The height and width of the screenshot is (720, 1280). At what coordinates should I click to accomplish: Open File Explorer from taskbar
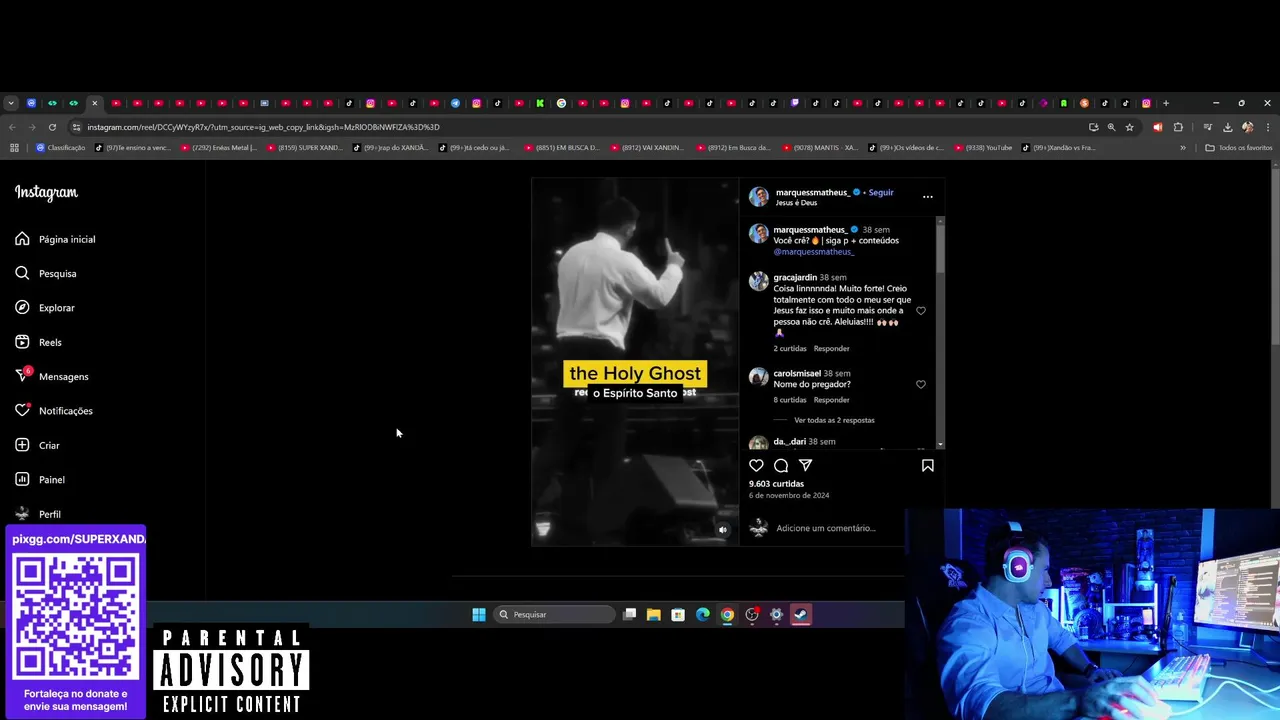(654, 614)
